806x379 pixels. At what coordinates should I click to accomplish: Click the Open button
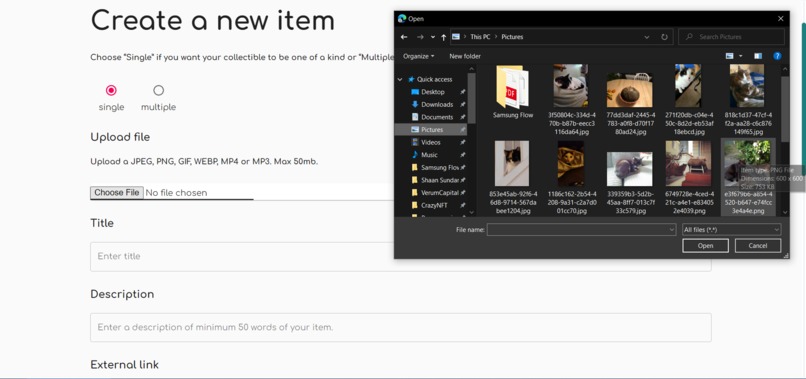[705, 246]
